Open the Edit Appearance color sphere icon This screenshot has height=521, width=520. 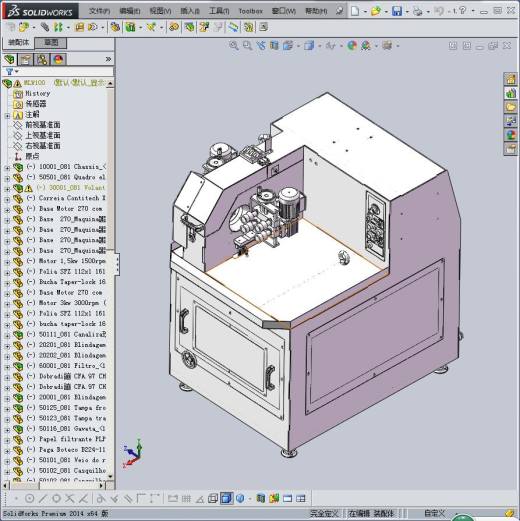(352, 46)
